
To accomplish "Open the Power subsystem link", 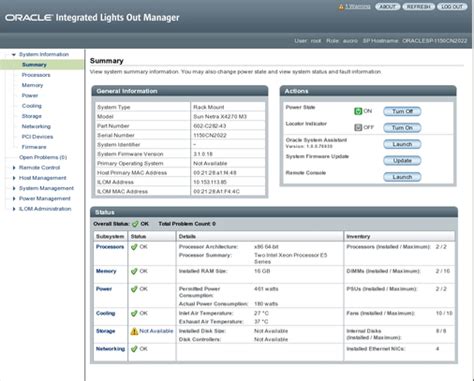I will coord(104,289).
